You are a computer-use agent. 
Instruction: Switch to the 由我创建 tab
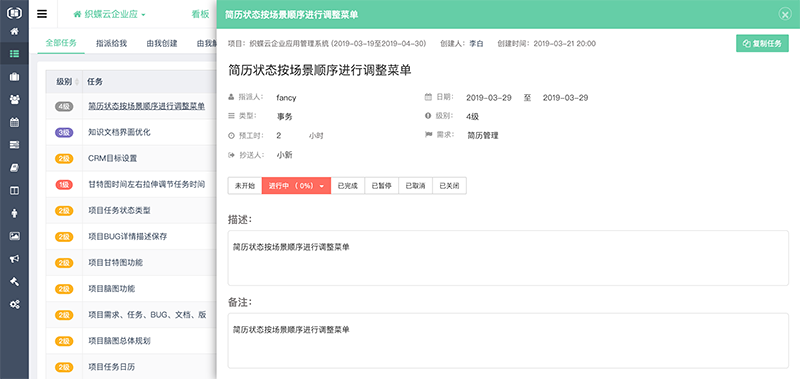point(162,43)
